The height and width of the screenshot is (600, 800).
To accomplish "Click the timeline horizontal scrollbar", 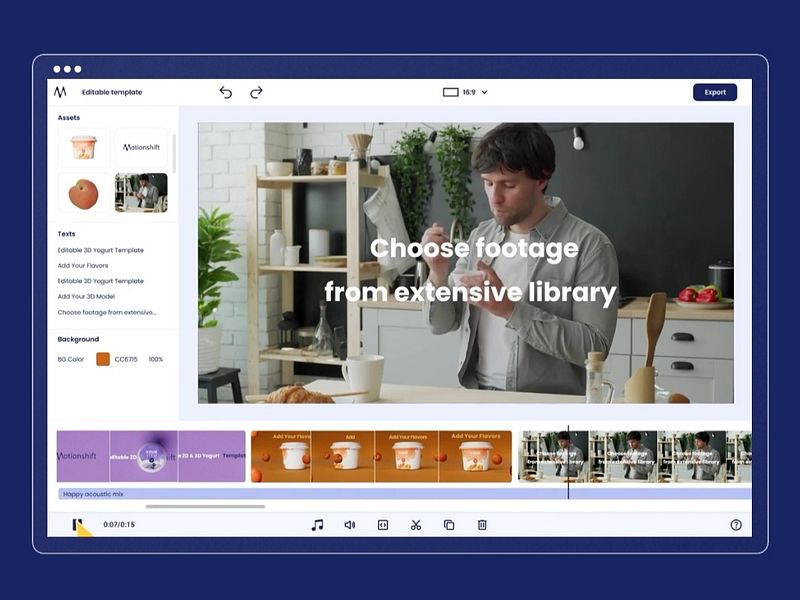I will 205,507.
